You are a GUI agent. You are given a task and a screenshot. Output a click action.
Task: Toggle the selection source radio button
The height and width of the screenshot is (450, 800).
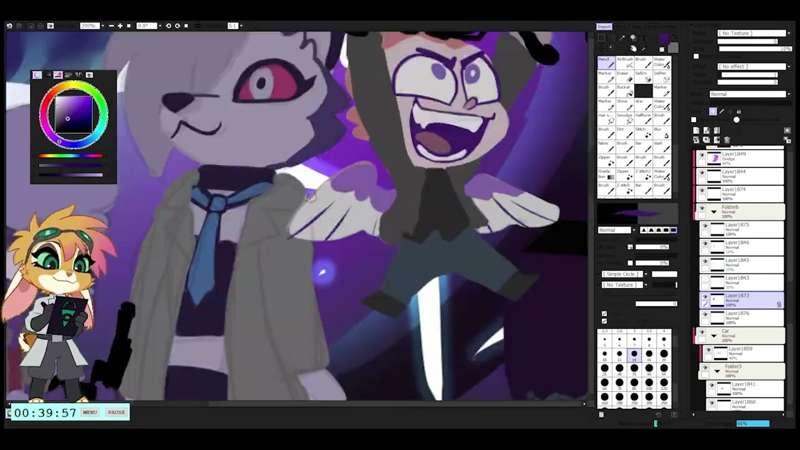pos(736,119)
